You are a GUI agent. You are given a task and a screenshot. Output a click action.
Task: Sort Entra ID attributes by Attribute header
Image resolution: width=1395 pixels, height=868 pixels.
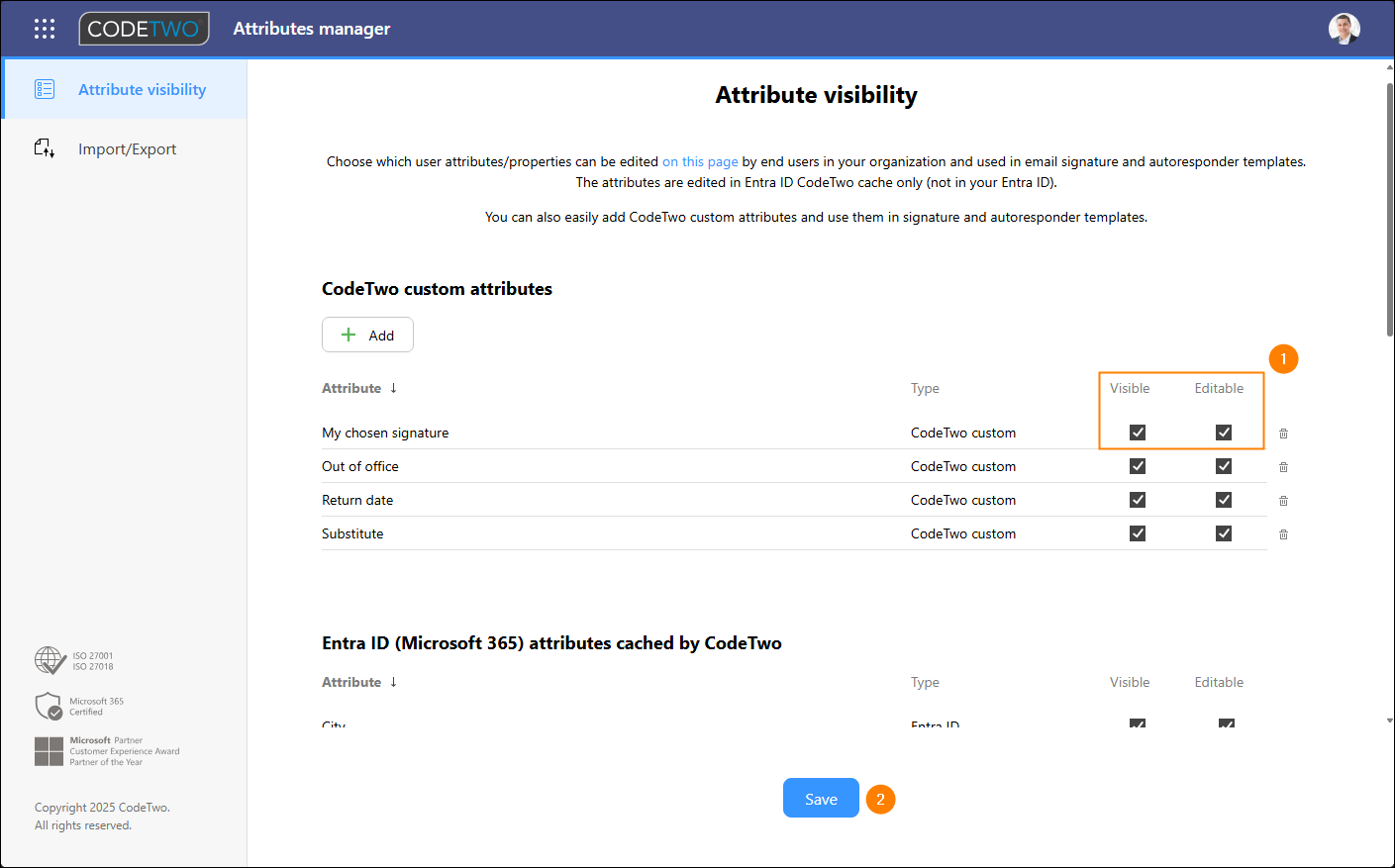point(352,682)
